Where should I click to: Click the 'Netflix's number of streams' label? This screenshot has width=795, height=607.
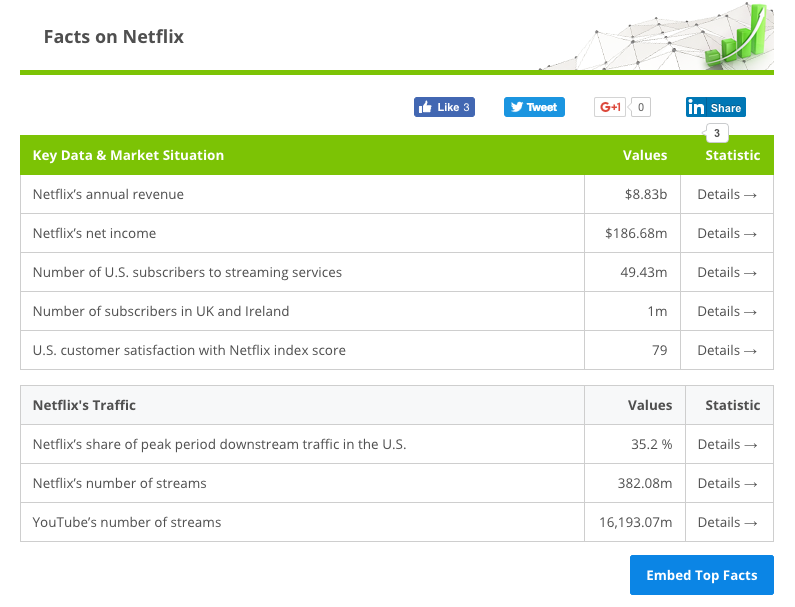point(120,483)
